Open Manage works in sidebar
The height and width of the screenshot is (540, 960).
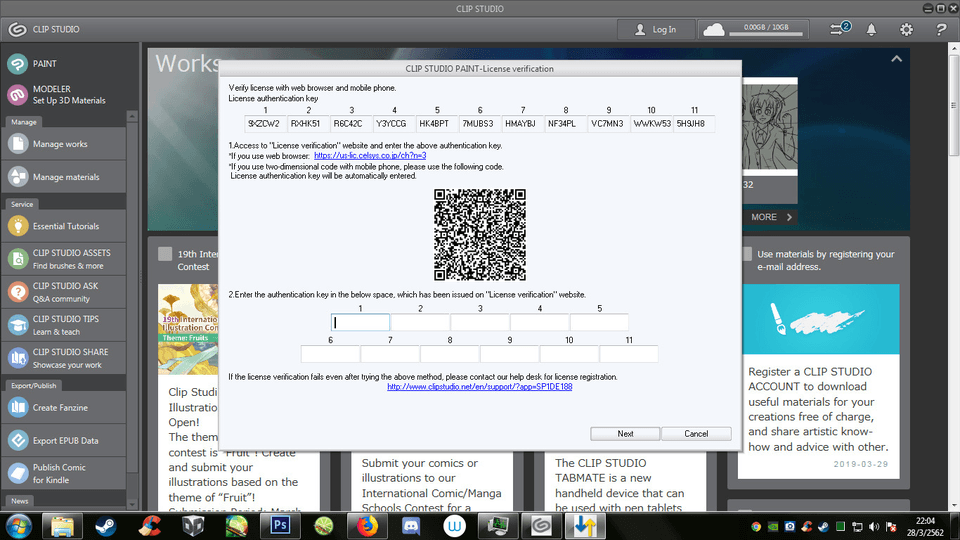tap(60, 144)
